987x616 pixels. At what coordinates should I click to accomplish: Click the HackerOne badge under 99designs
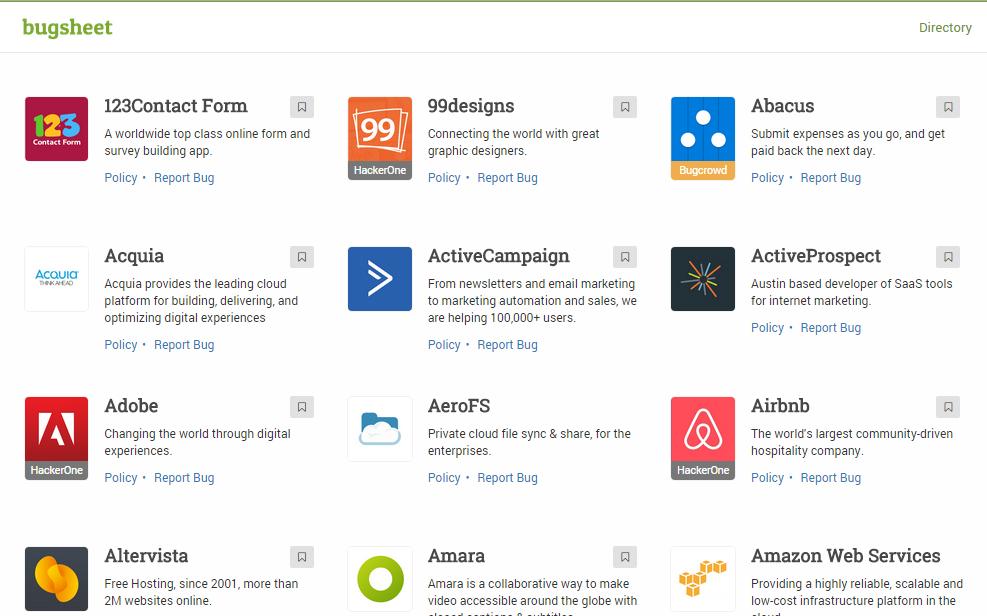click(x=380, y=171)
